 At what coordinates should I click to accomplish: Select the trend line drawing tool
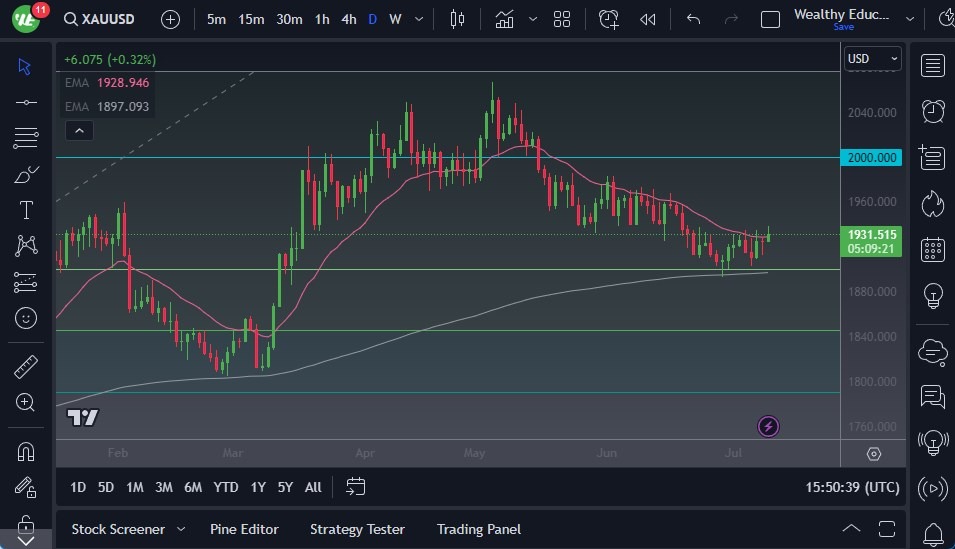click(x=26, y=102)
